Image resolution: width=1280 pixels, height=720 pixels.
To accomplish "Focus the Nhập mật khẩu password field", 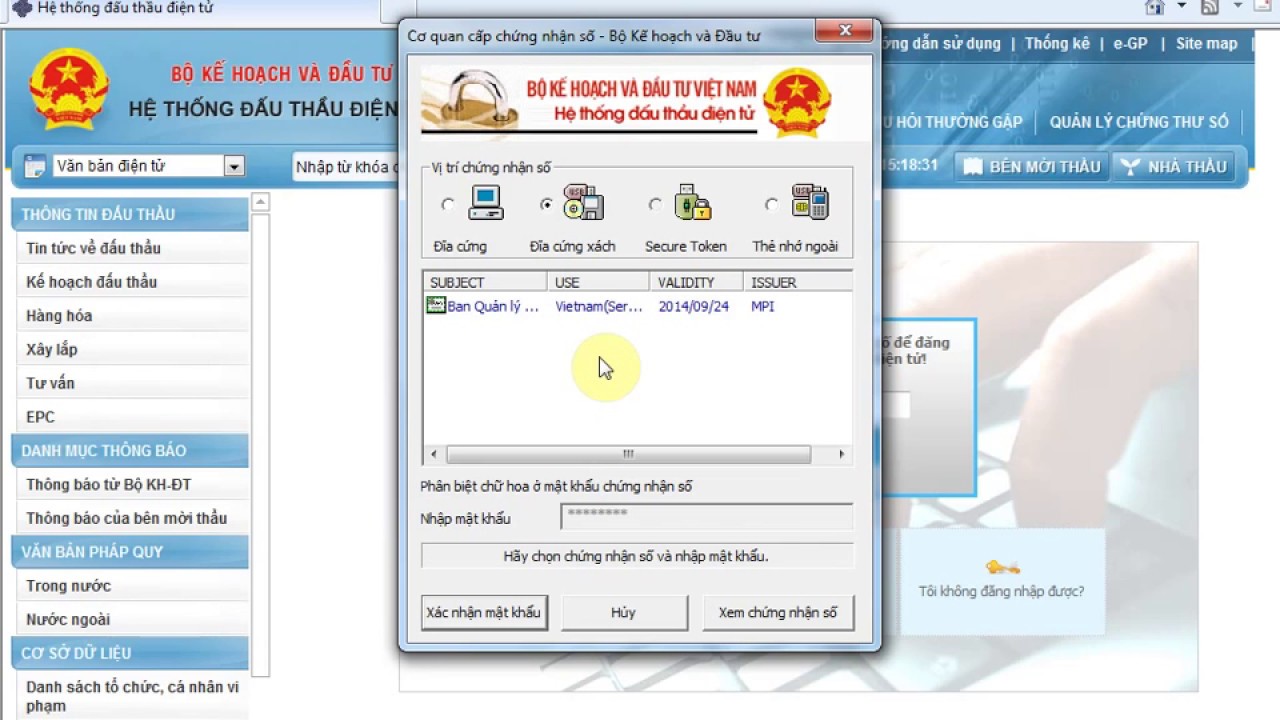I will 707,516.
